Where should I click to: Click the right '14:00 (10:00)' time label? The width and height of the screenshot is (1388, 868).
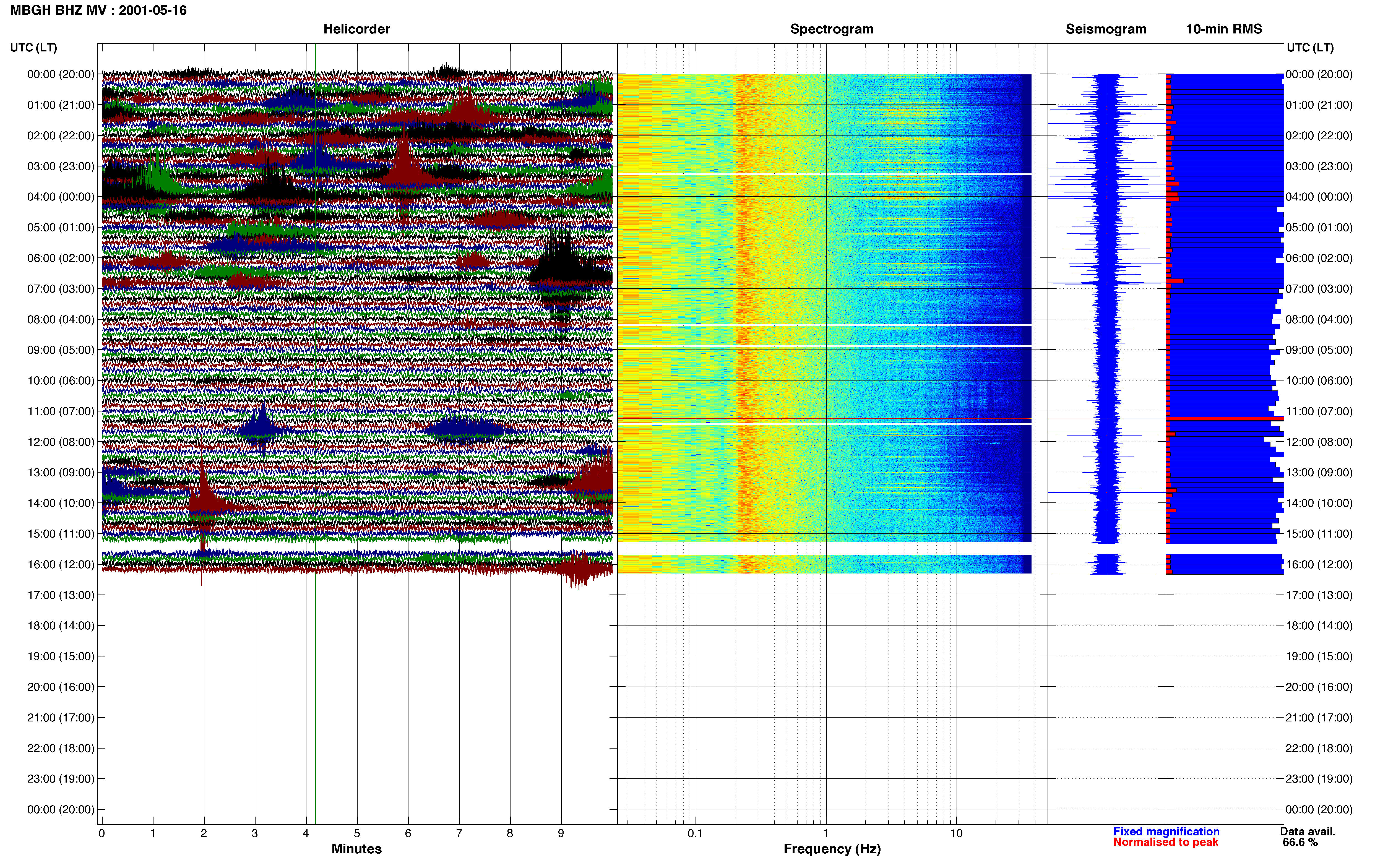tap(1319, 504)
